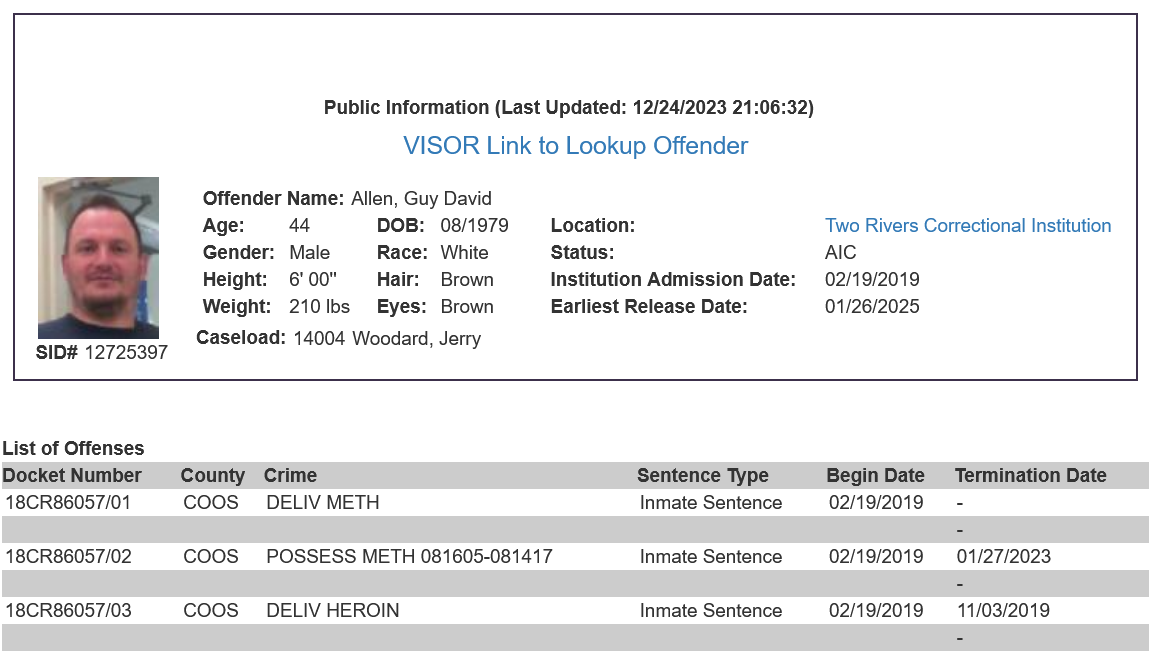
Task: Click the SID# 12725397 text
Action: [102, 352]
